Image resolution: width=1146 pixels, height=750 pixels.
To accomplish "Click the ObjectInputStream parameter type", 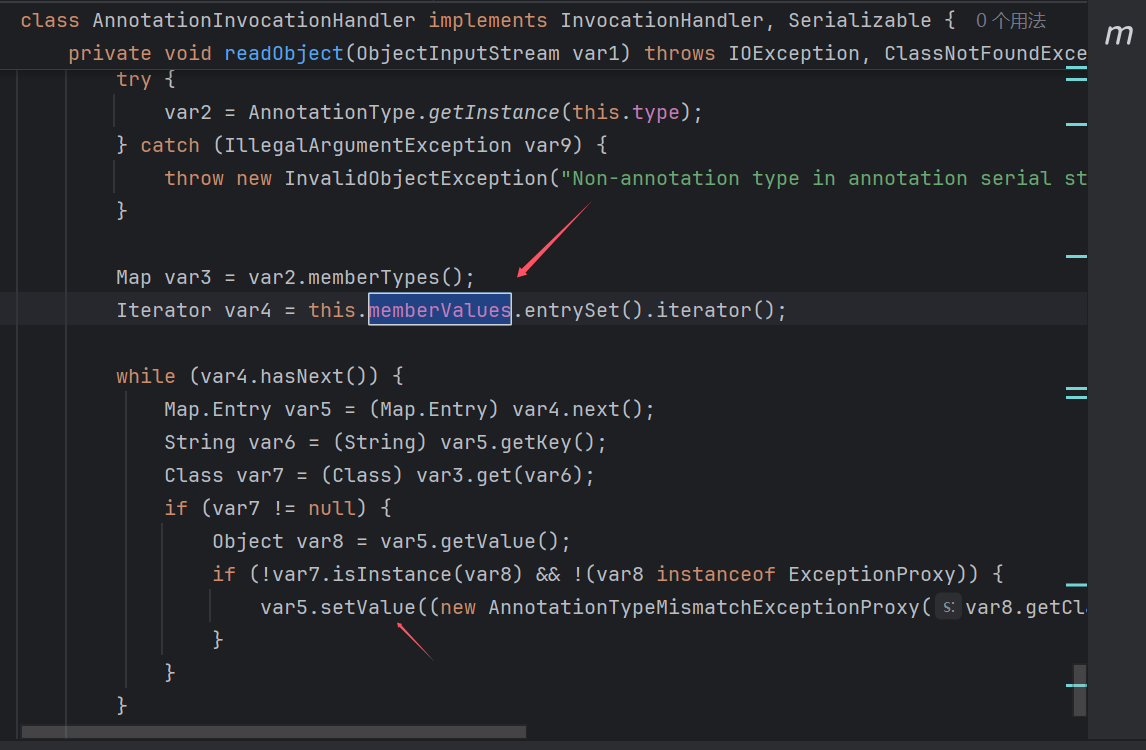I will tap(458, 53).
